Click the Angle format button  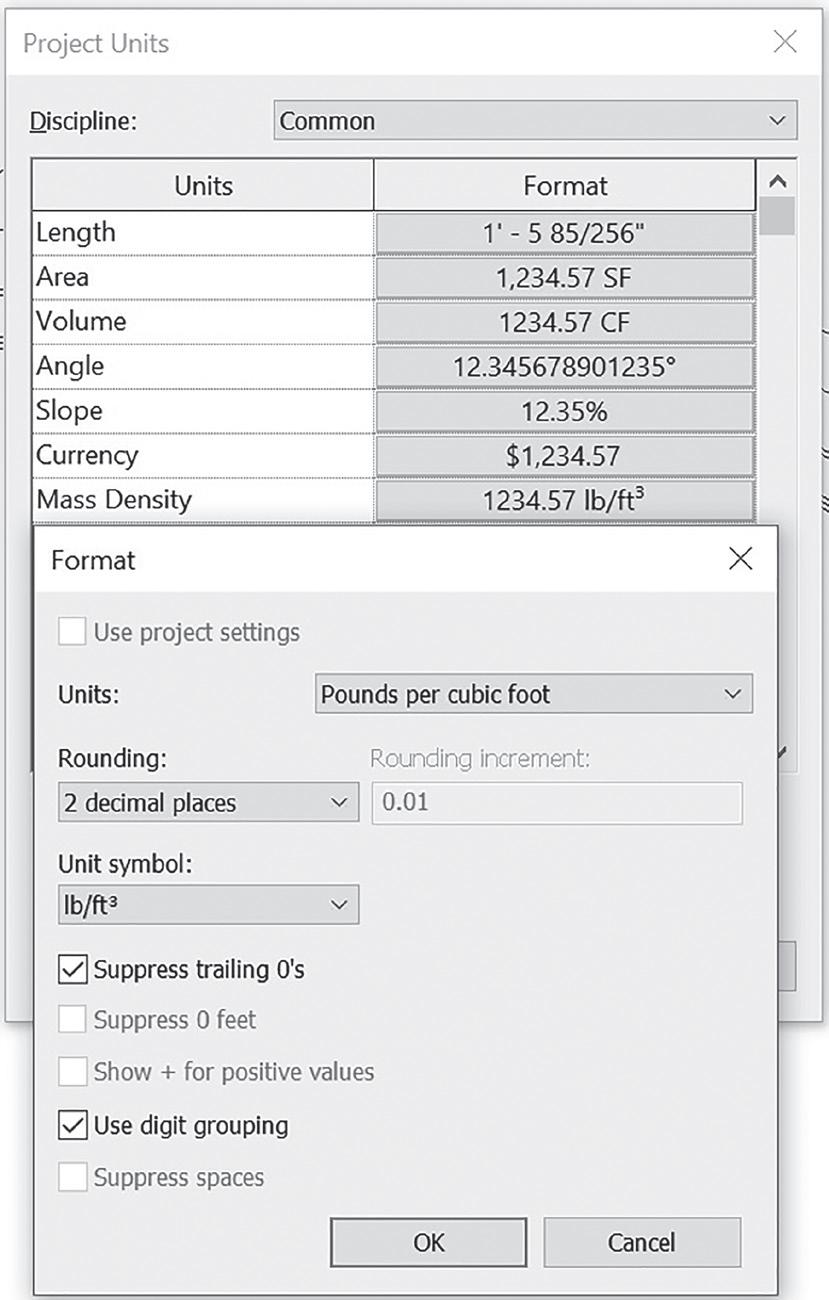click(565, 366)
